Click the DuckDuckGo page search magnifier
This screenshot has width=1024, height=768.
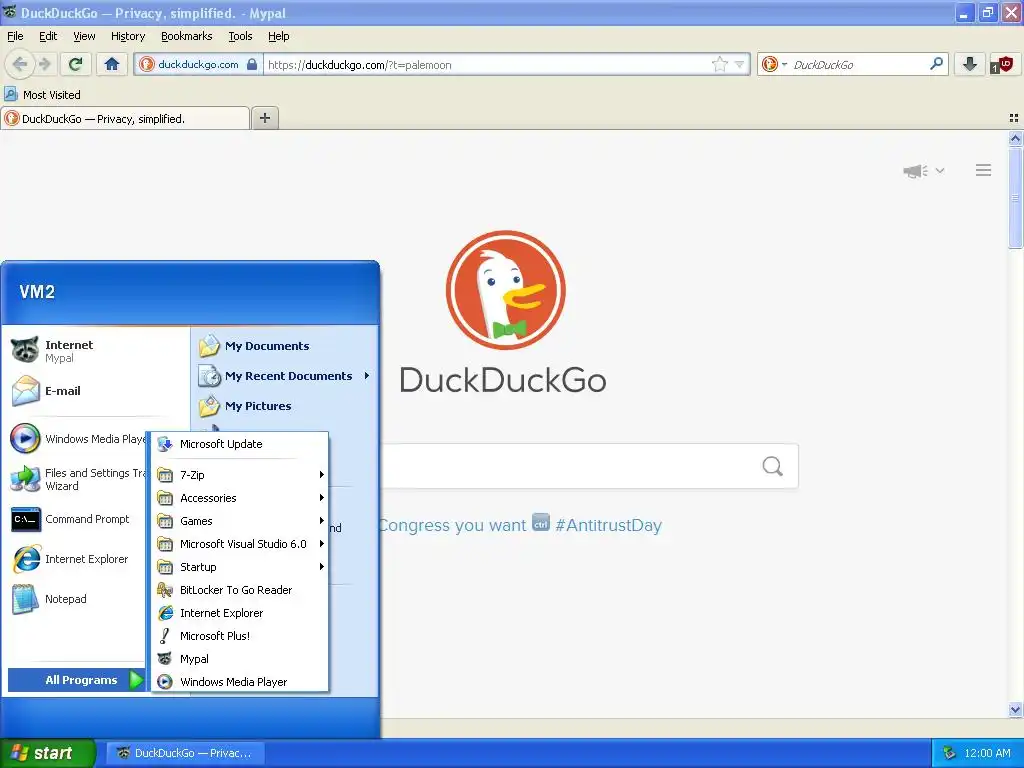(773, 466)
